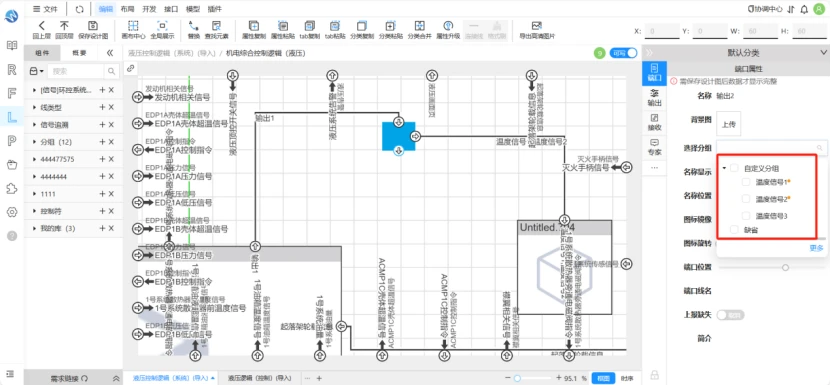Click the 上传 upload button
Image resolution: width=831 pixels, height=385 pixels.
click(729, 124)
